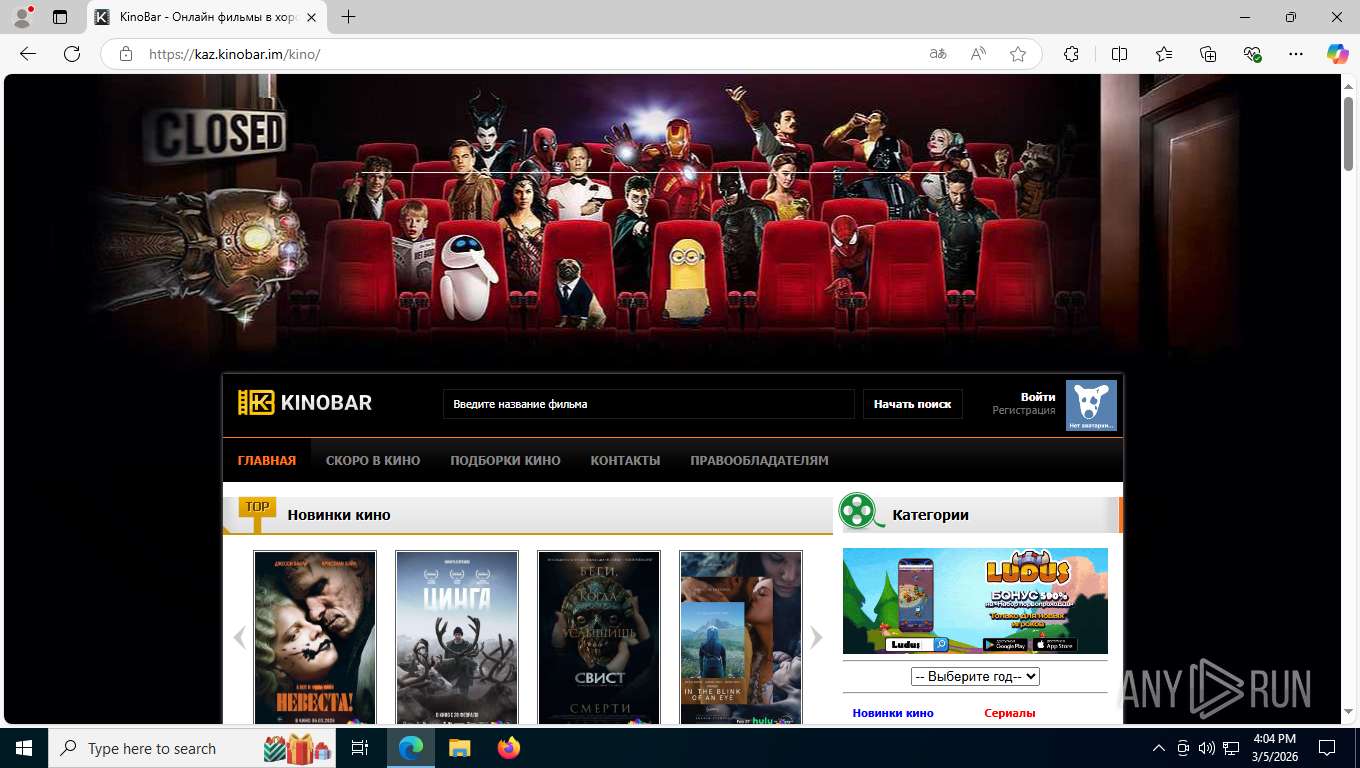Viewport: 1360px width, 768px height.
Task: Open the ПРАВООБЛАДАТЕЛЯМ menu item
Action: coord(759,461)
